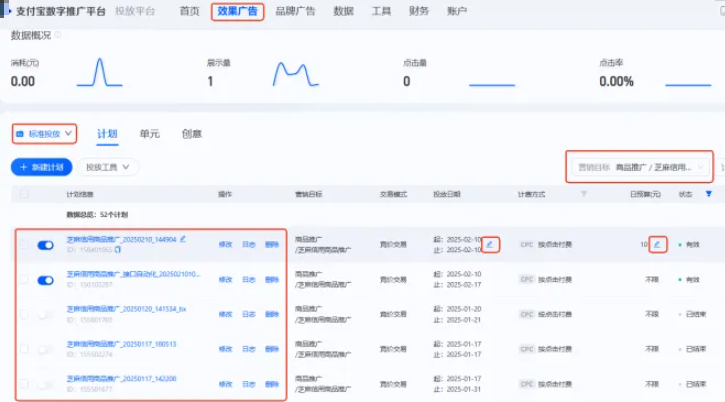Click the 数据总览: 52个计划 summary text

point(97,215)
